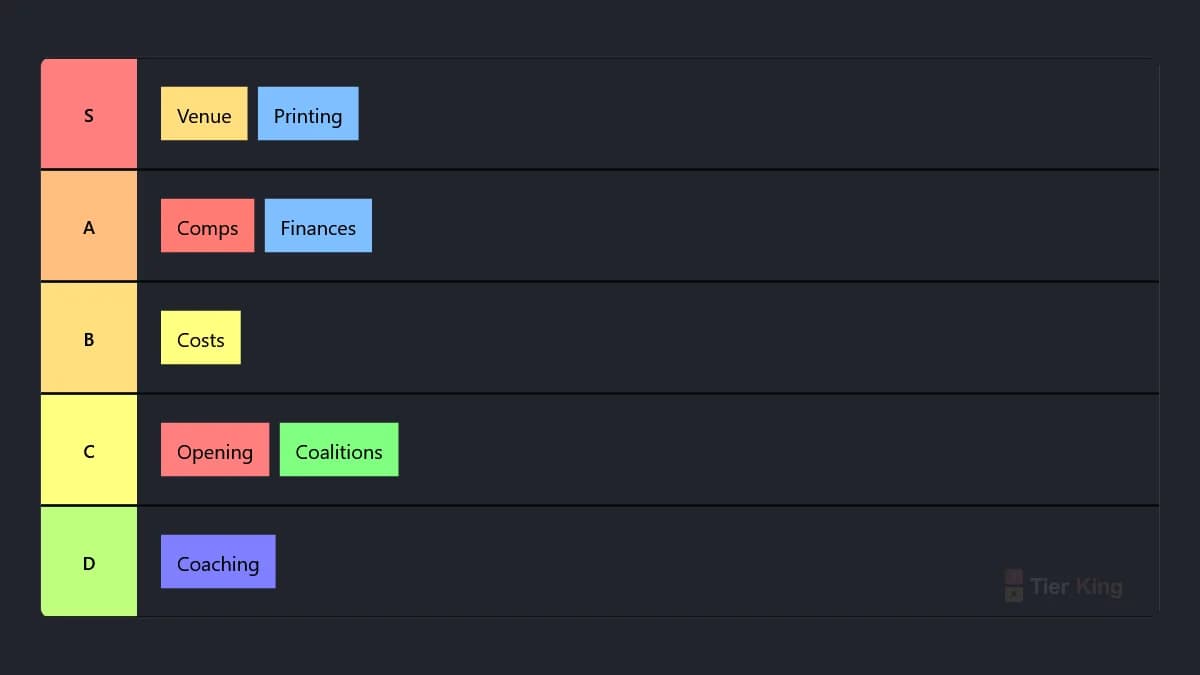Image resolution: width=1200 pixels, height=675 pixels.
Task: Select the Costs tile in B tier
Action: point(200,338)
